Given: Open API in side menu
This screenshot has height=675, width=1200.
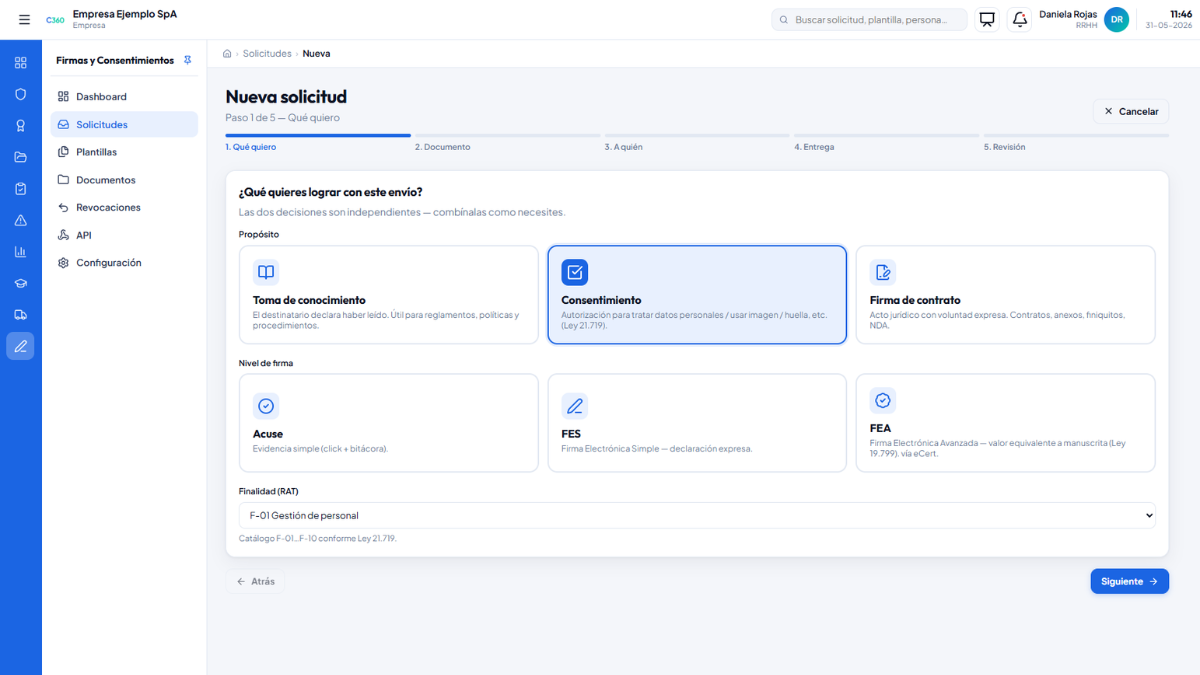Looking at the screenshot, I should pyautogui.click(x=124, y=235).
